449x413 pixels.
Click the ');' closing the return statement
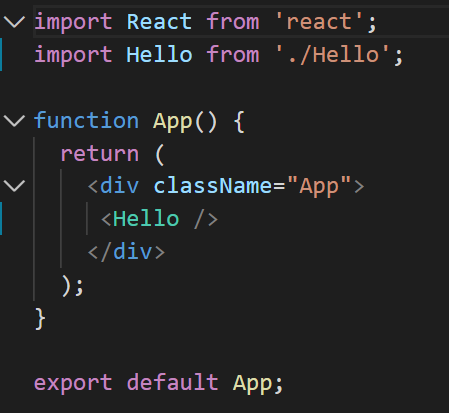pos(73,286)
